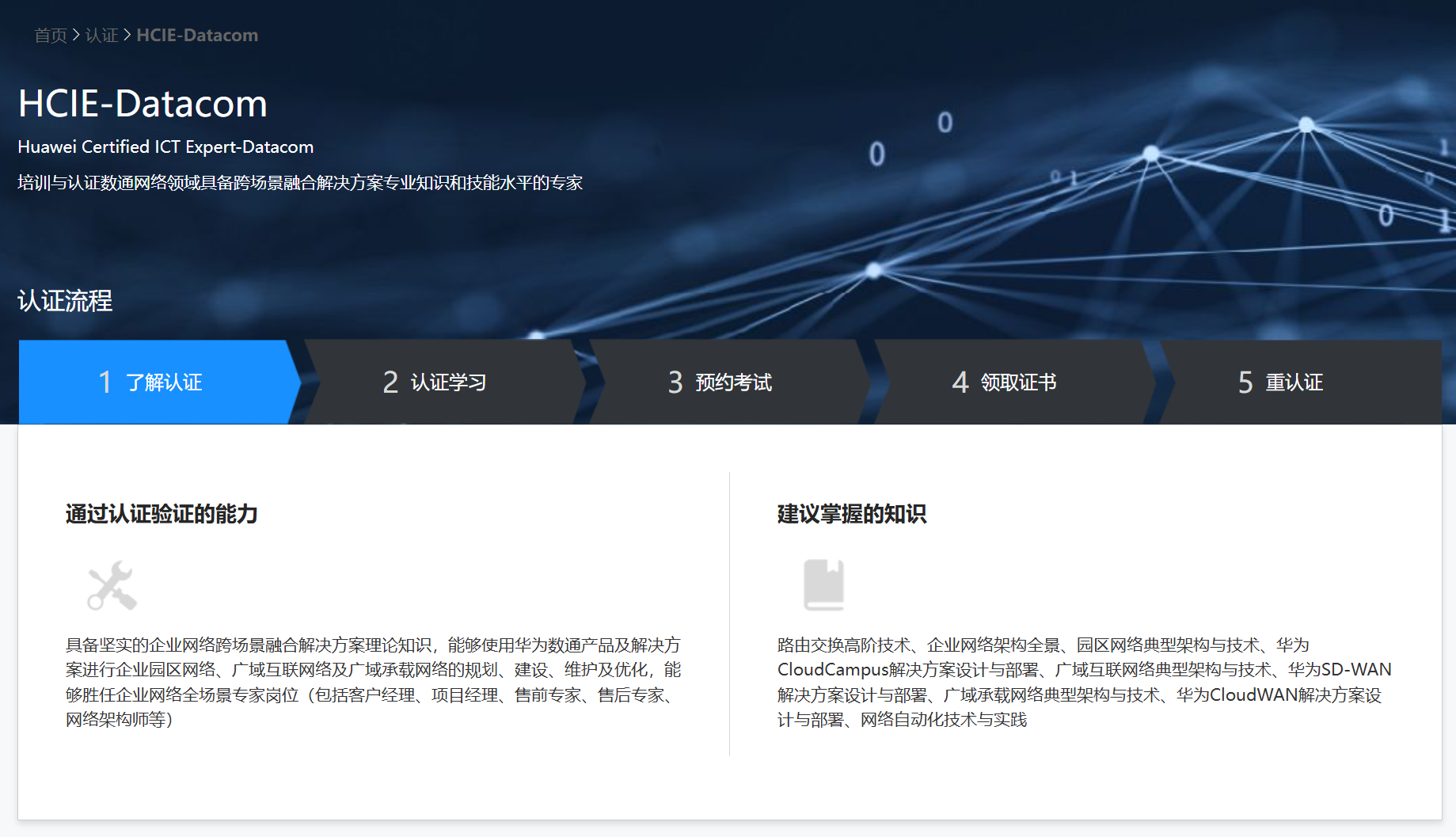
Task: Open step 3 预约考试 tab
Action: pos(730,382)
